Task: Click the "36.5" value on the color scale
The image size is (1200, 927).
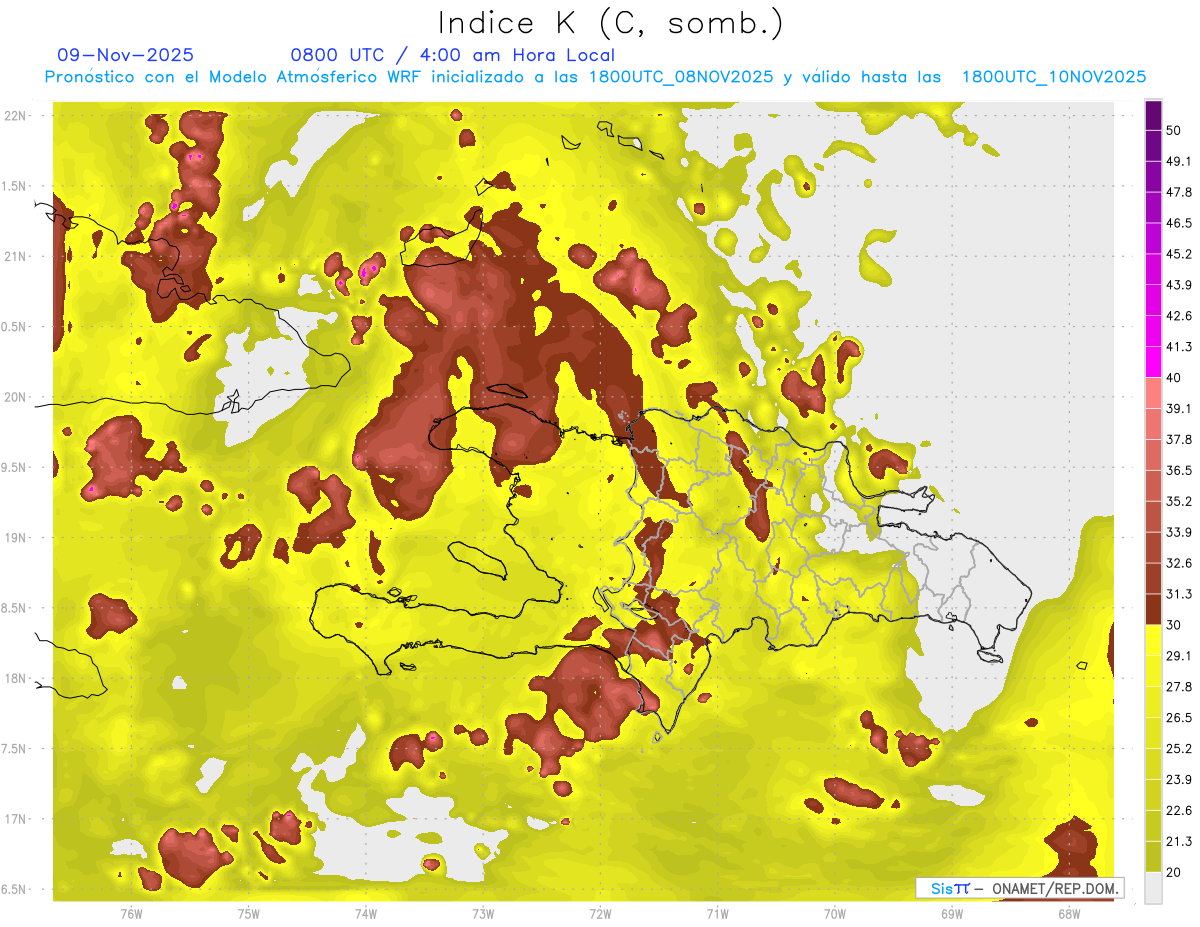Action: point(1179,470)
